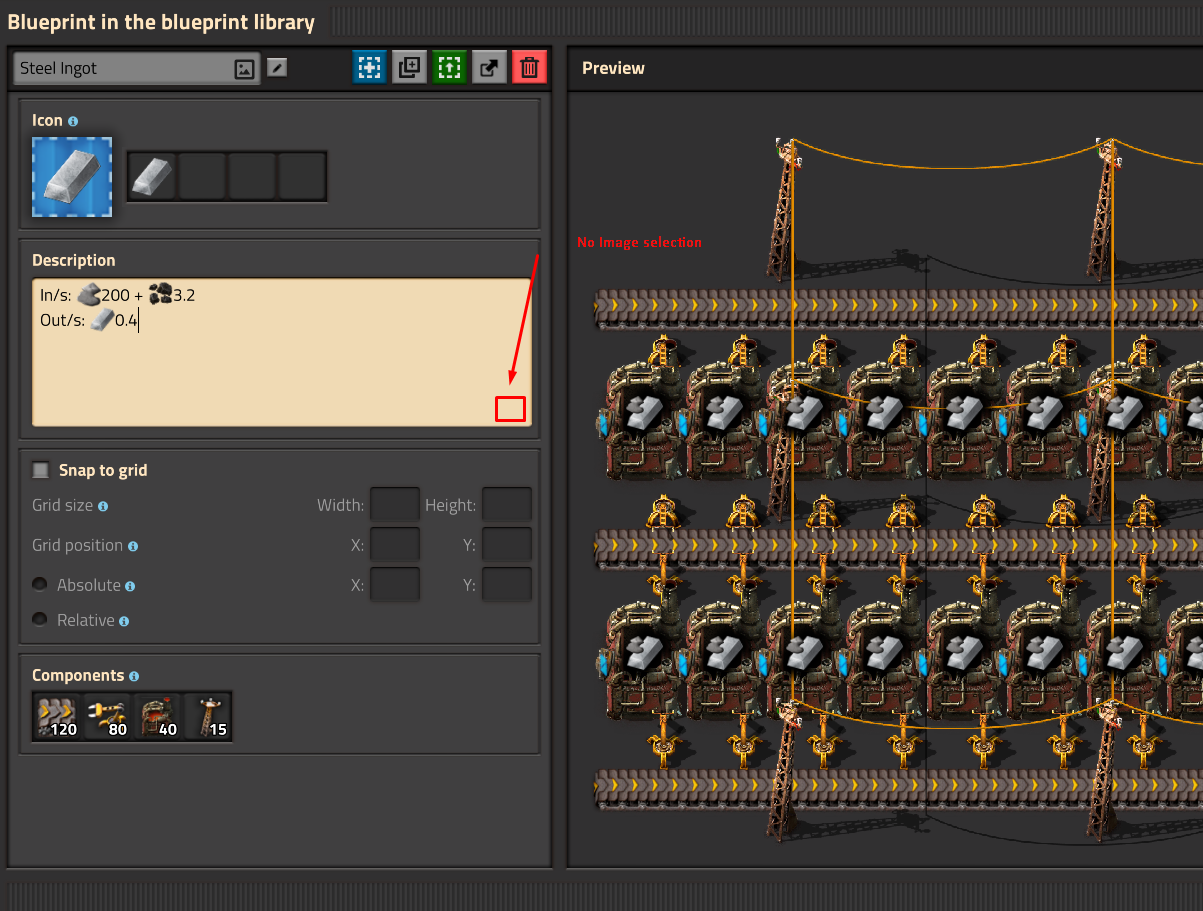Click coal icon in description text

point(160,294)
